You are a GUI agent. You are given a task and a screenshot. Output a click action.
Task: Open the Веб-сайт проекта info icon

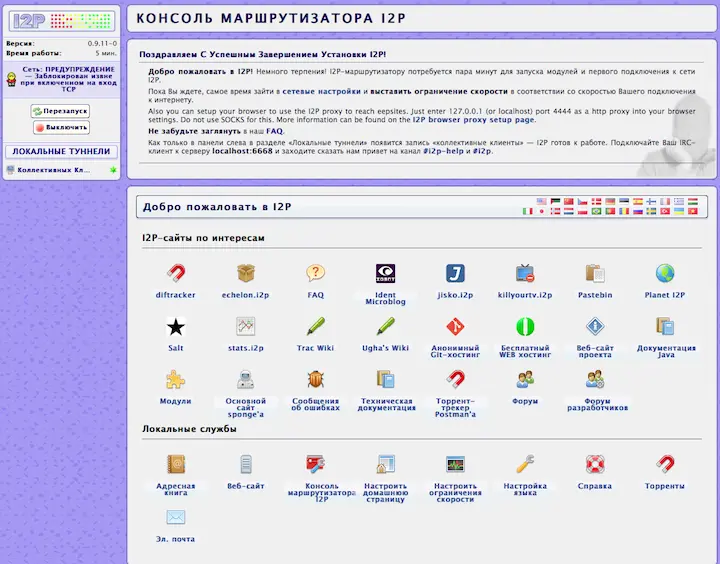595,327
